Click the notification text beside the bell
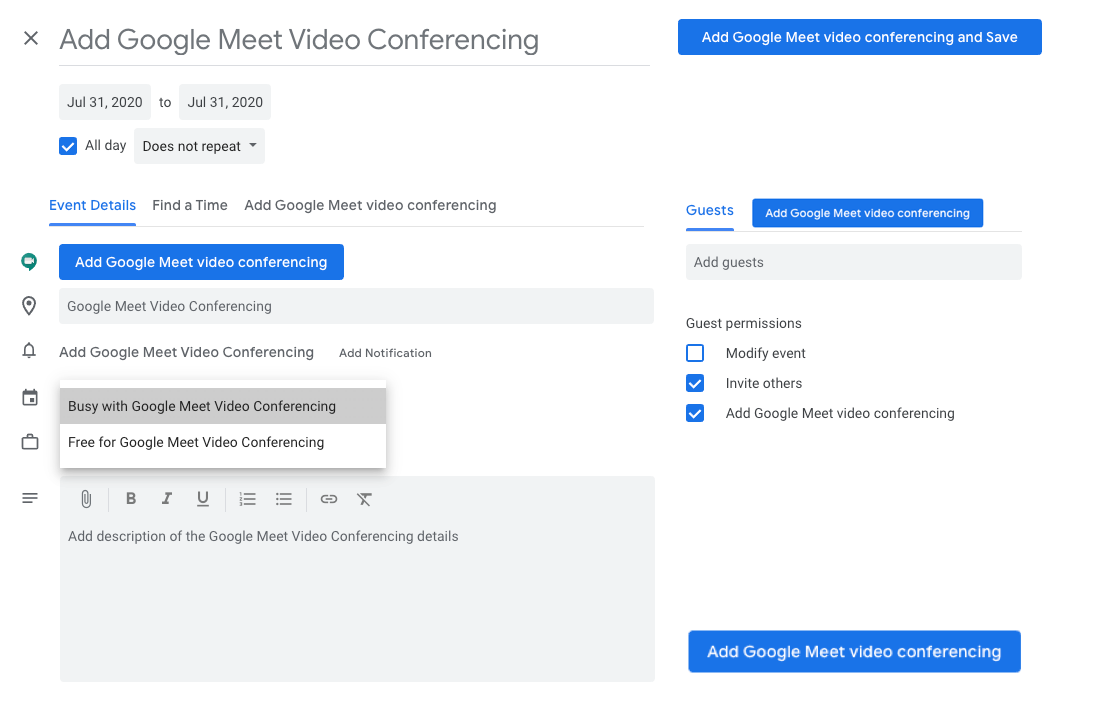Viewport: 1108px width, 713px height. point(187,353)
